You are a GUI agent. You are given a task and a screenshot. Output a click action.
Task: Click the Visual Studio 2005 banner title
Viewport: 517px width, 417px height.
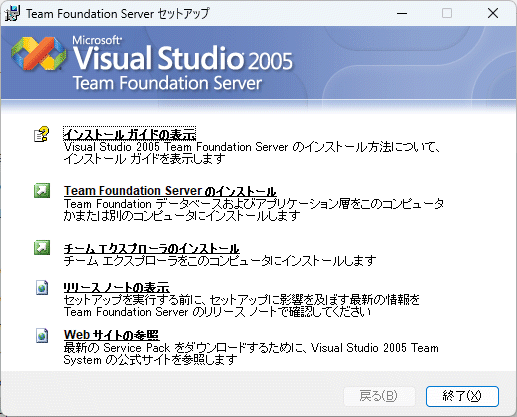pos(183,58)
